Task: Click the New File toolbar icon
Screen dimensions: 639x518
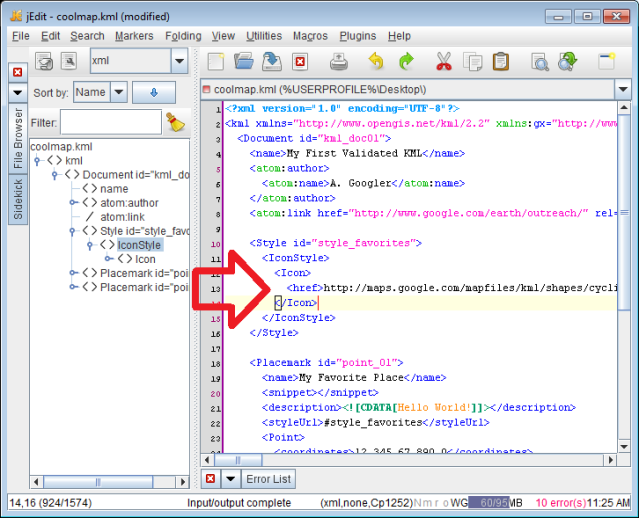Action: [216, 62]
